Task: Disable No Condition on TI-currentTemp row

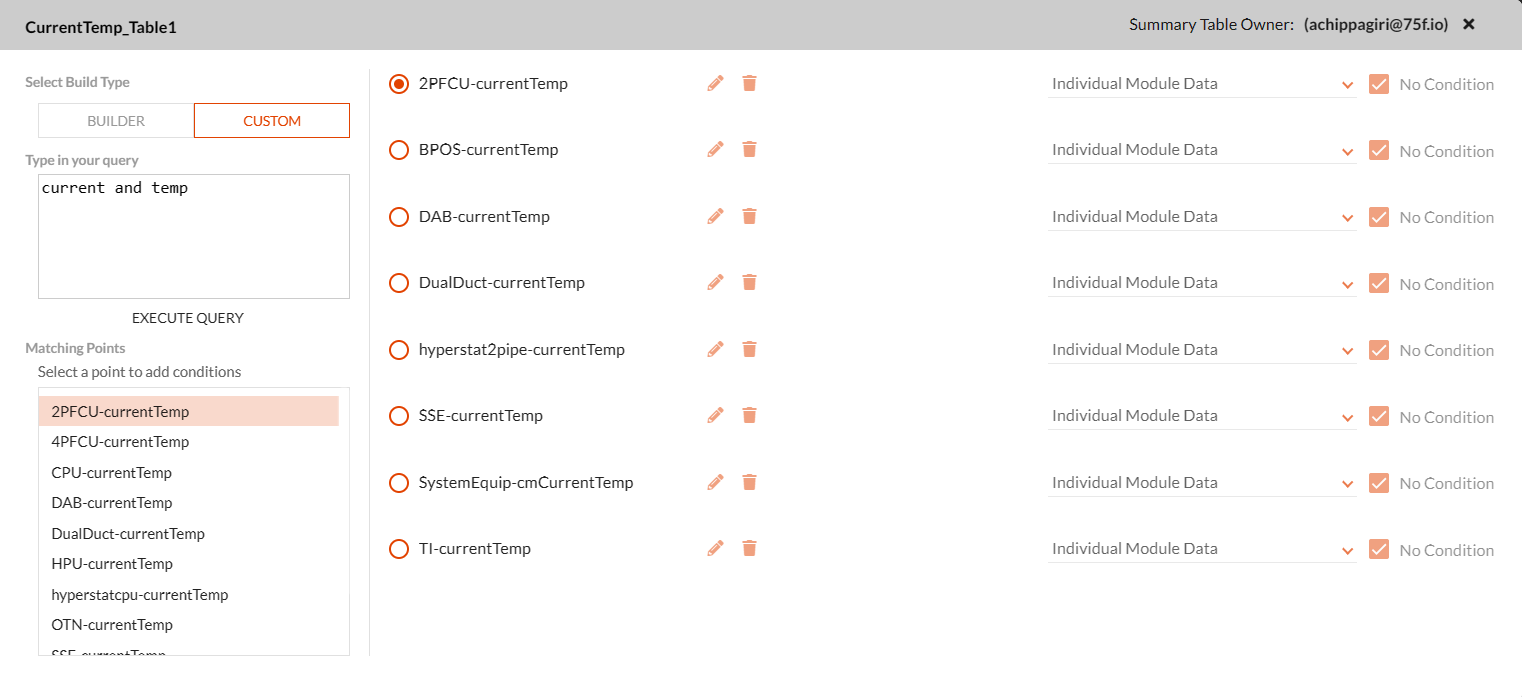Action: [x=1379, y=549]
